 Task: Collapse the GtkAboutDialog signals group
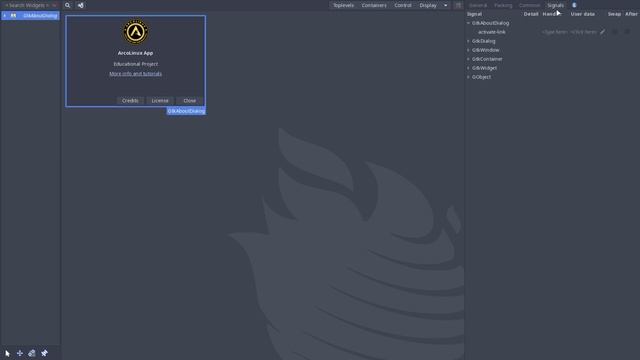(x=469, y=23)
